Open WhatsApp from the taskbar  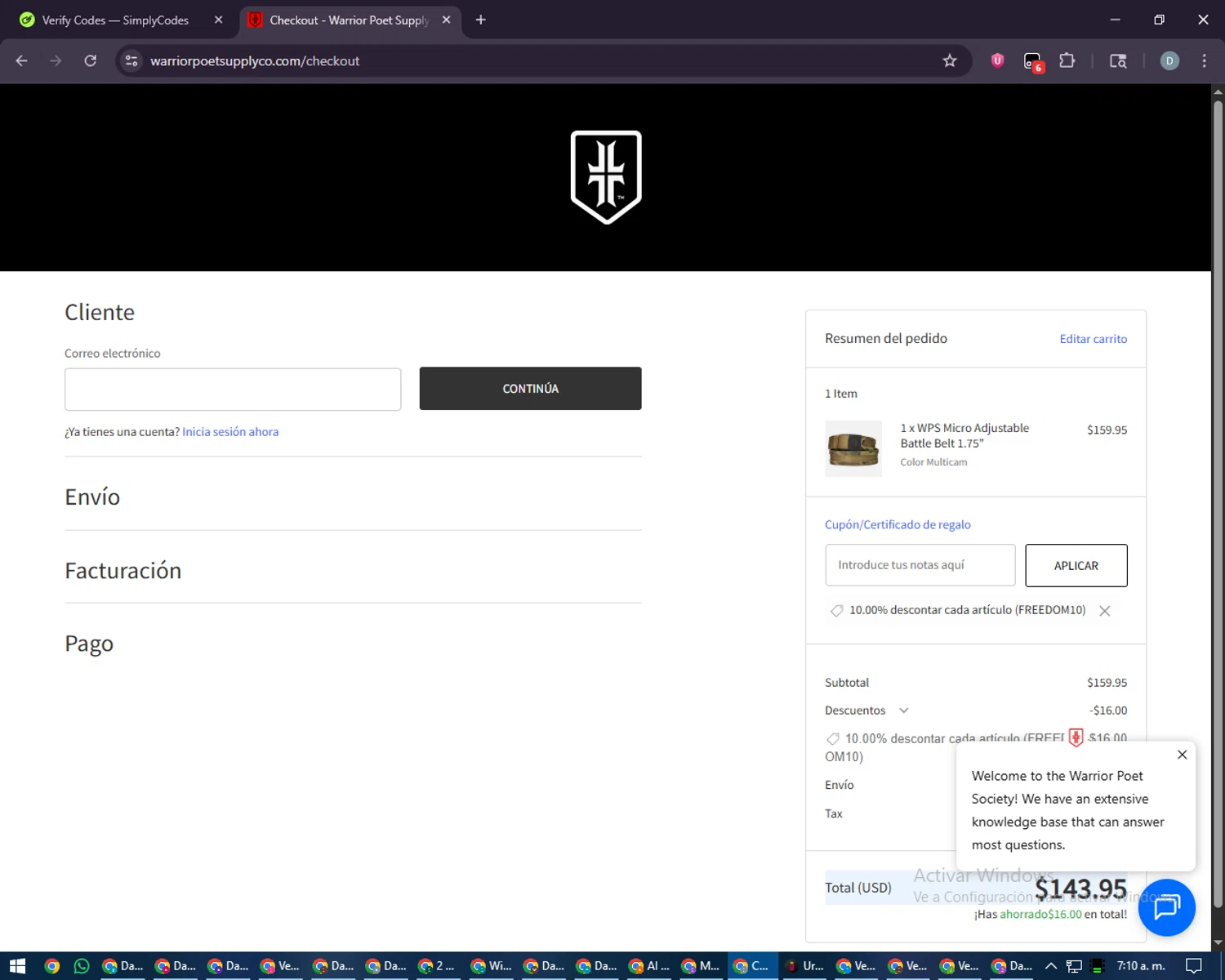click(82, 966)
